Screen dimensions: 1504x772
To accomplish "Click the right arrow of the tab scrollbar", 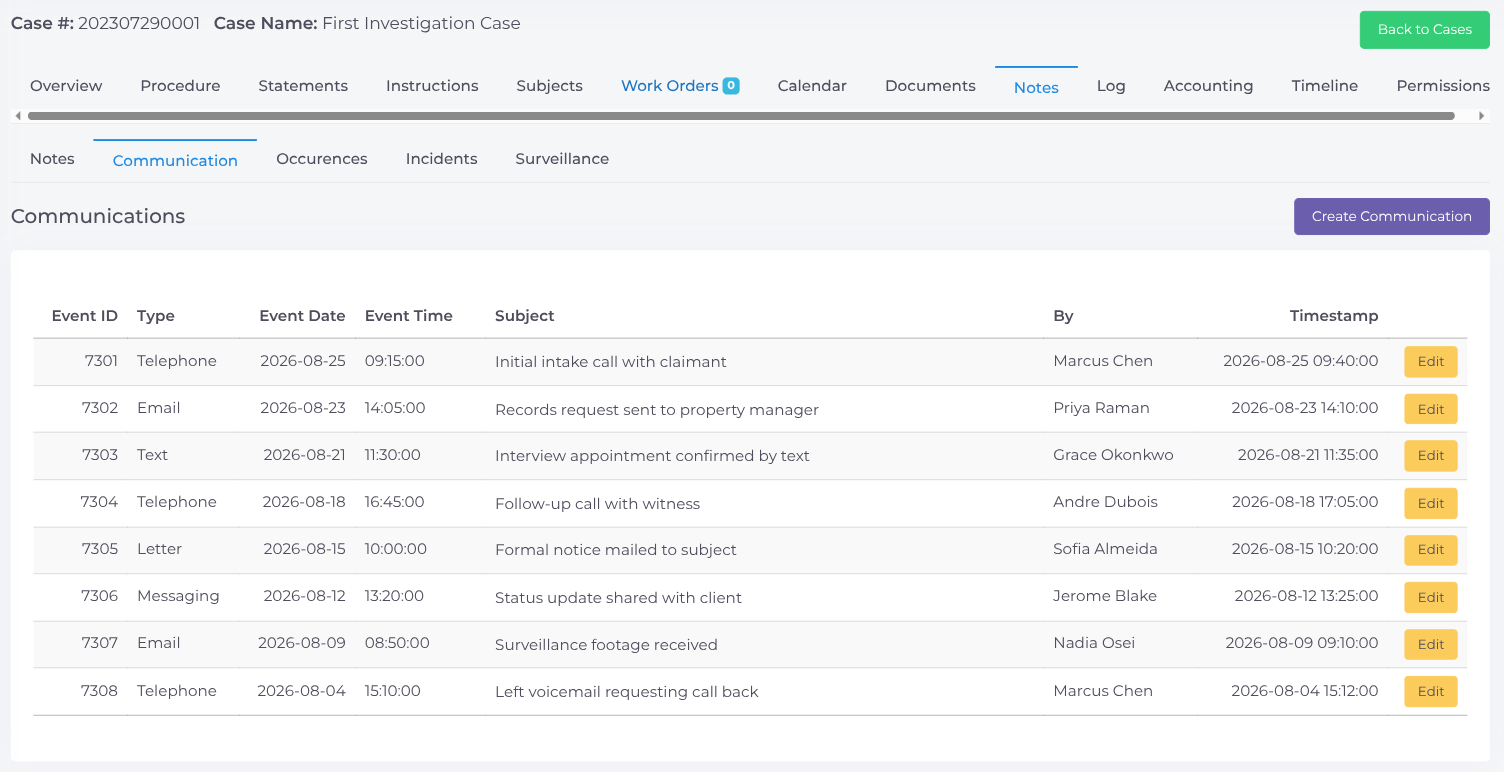I will pyautogui.click(x=1482, y=116).
